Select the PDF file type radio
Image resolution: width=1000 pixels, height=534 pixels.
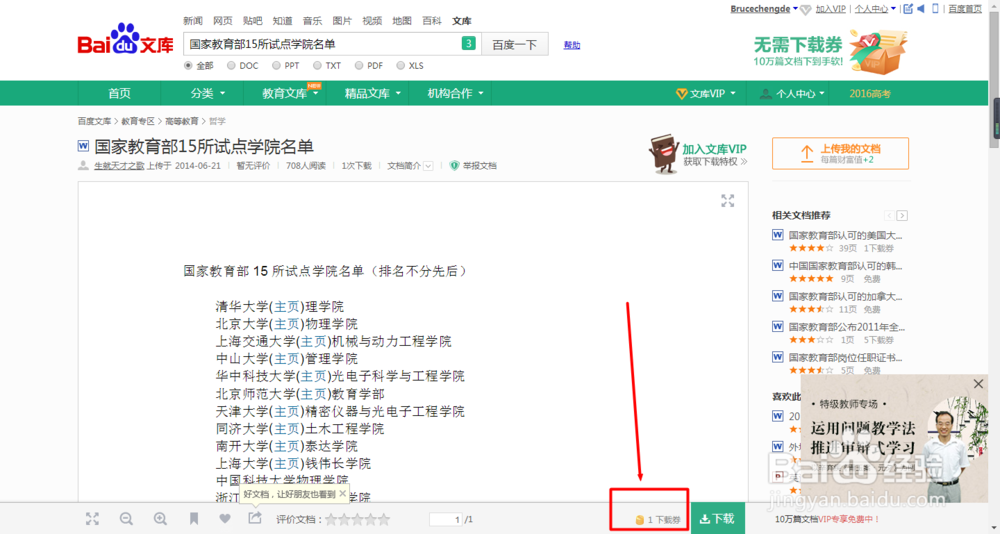pyautogui.click(x=359, y=66)
